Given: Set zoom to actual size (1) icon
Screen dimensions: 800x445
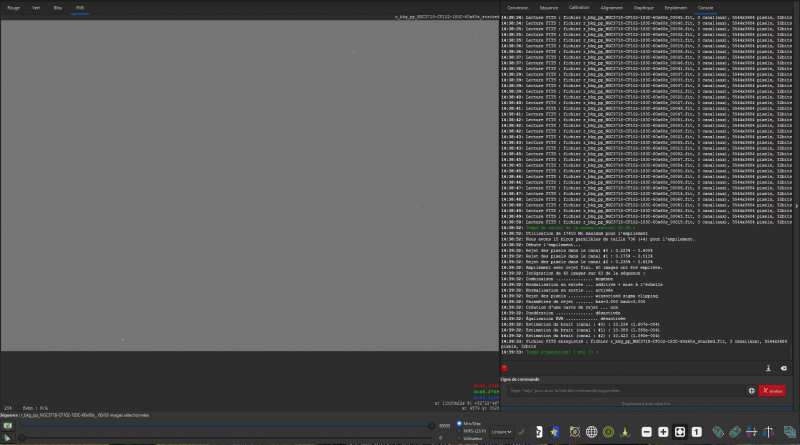Looking at the screenshot, I should click(696, 432).
